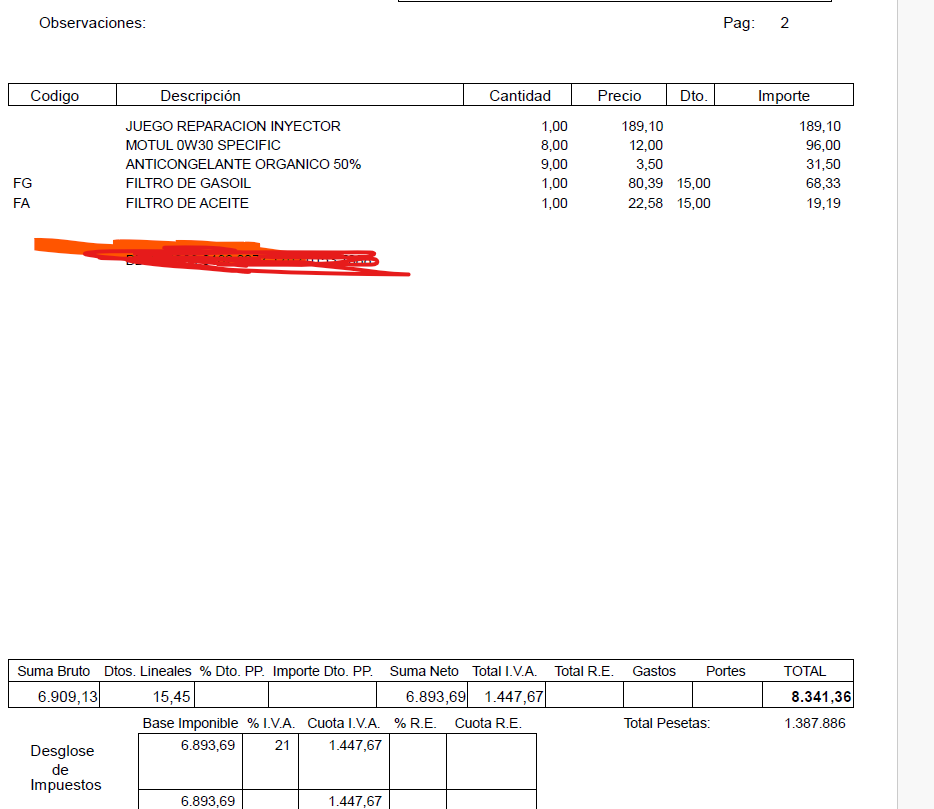This screenshot has width=934, height=809.
Task: Click the Desglose de Impuestos label
Action: pos(66,768)
